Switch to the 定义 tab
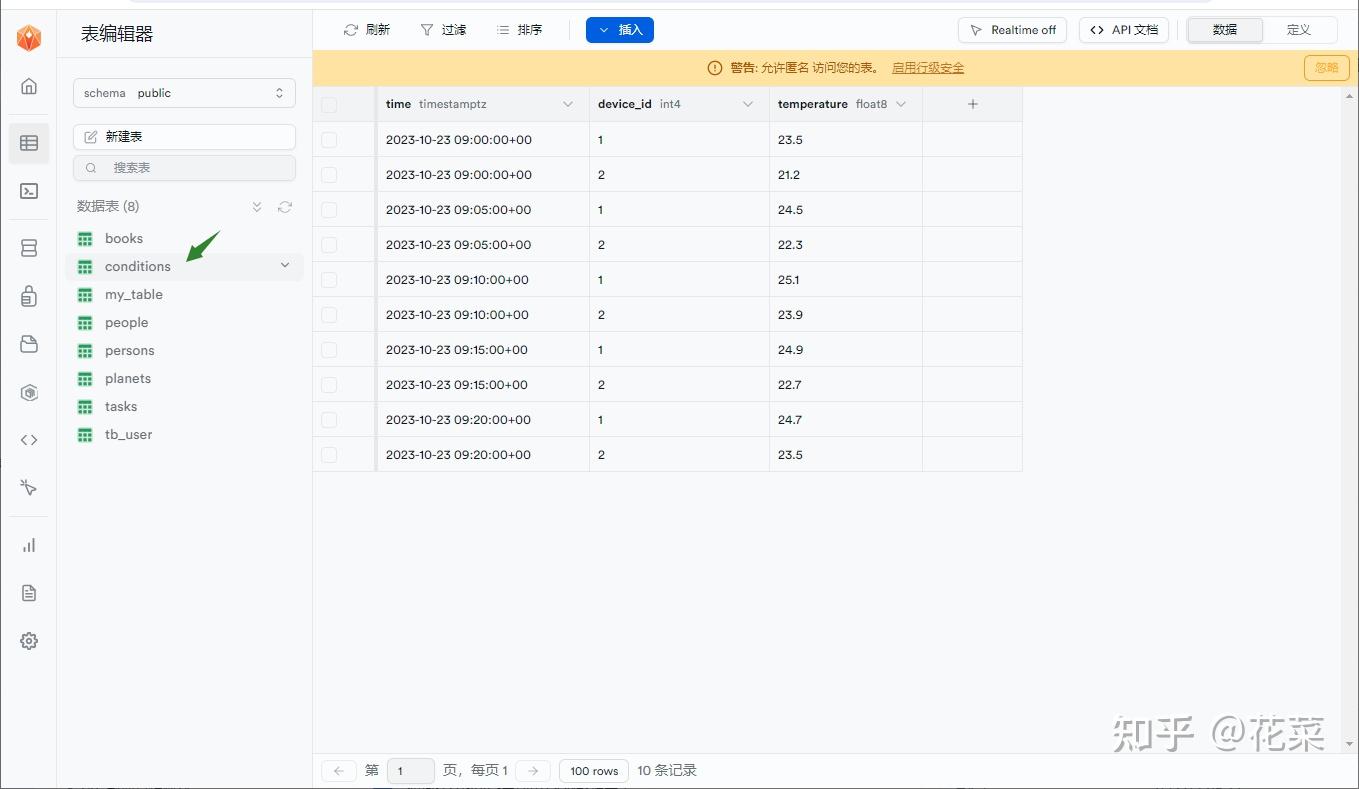Screen dimensions: 1359x789 pyautogui.click(x=1298, y=30)
